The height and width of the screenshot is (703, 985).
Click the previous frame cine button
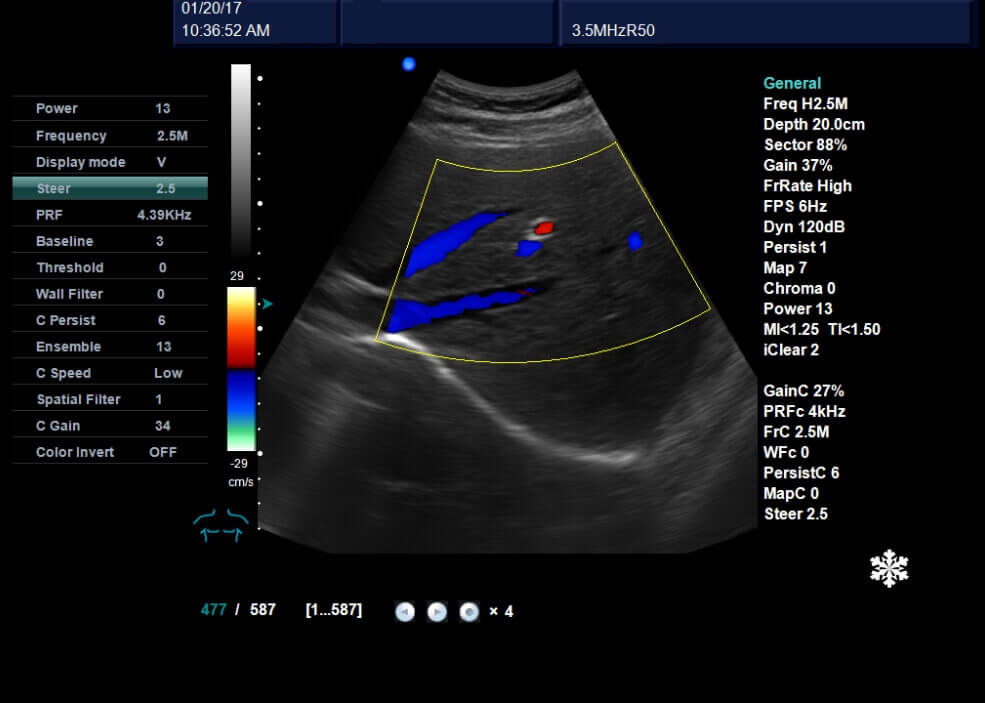405,611
